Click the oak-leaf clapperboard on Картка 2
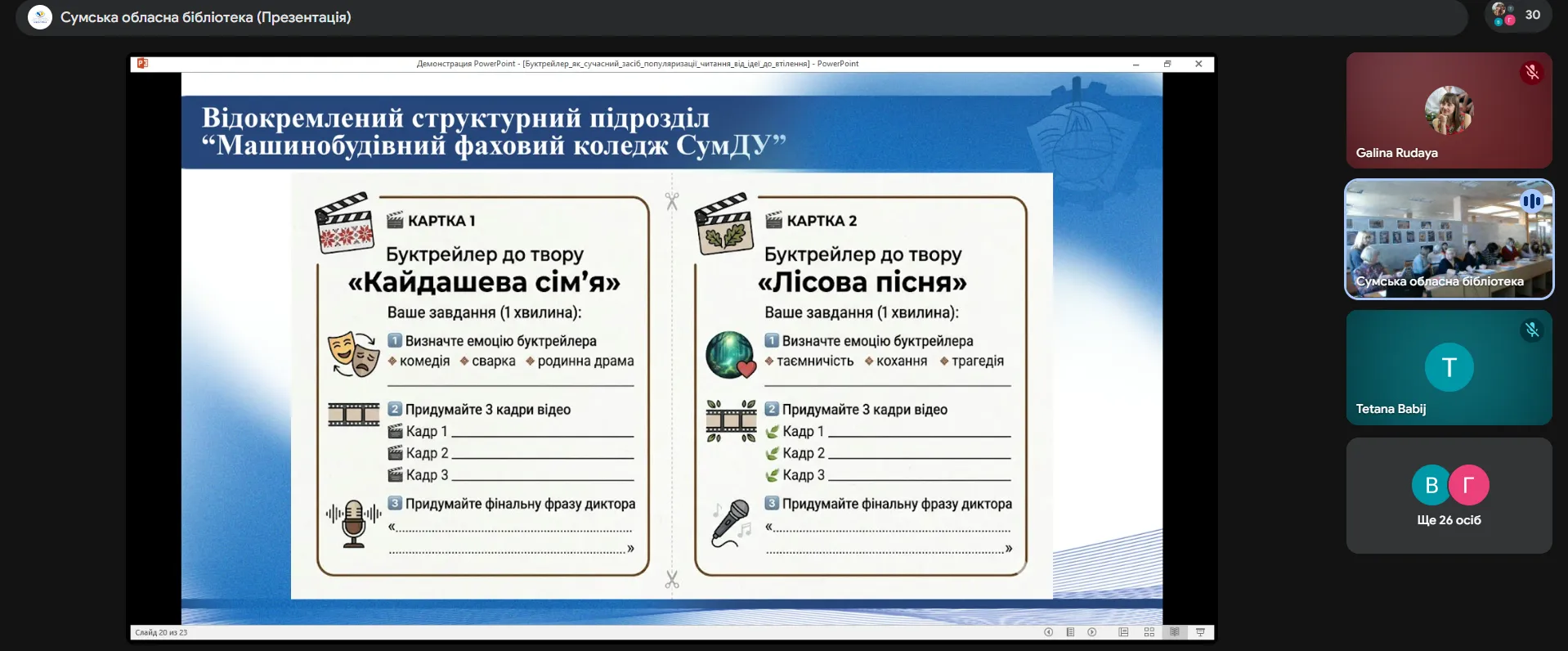 click(x=724, y=222)
